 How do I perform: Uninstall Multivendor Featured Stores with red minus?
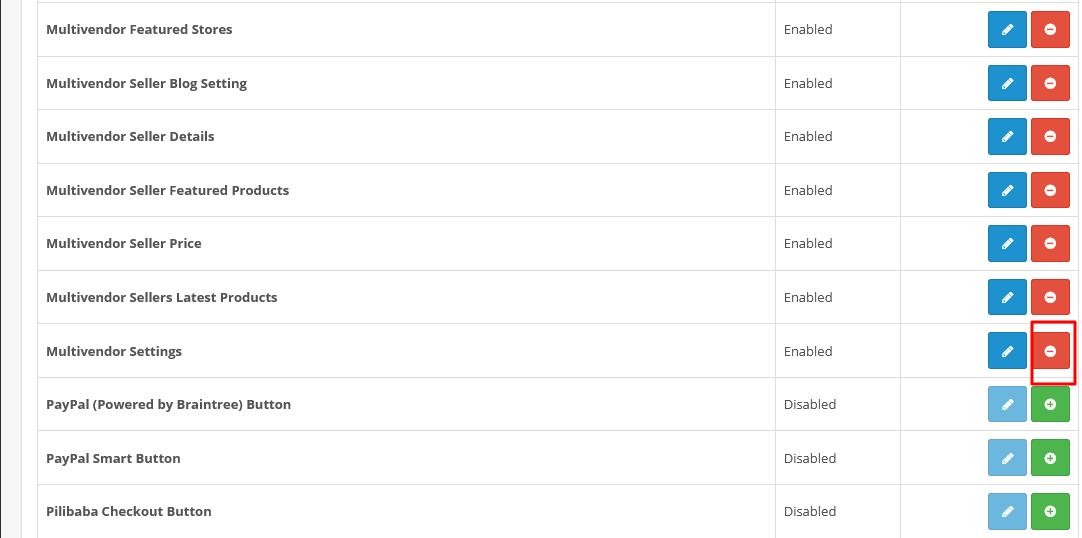(1050, 30)
